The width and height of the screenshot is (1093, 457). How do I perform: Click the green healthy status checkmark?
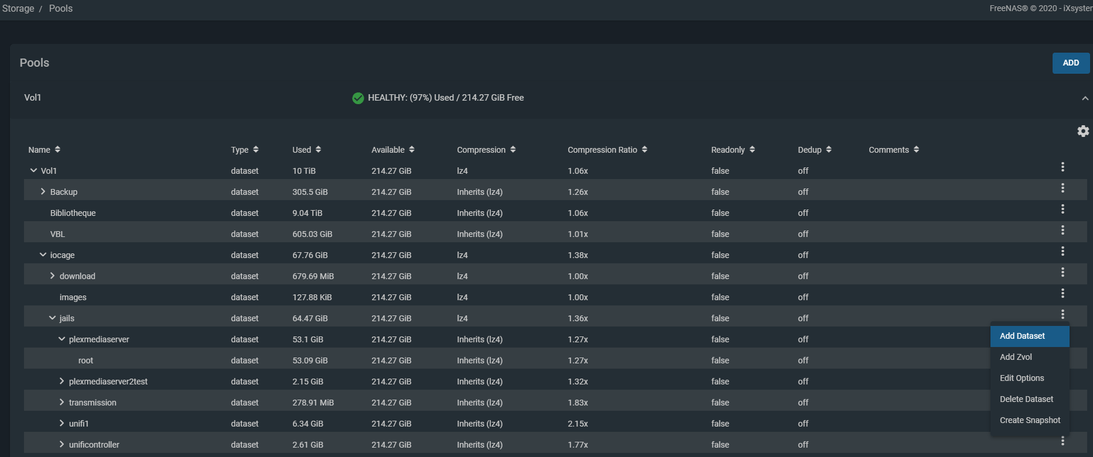coord(358,98)
